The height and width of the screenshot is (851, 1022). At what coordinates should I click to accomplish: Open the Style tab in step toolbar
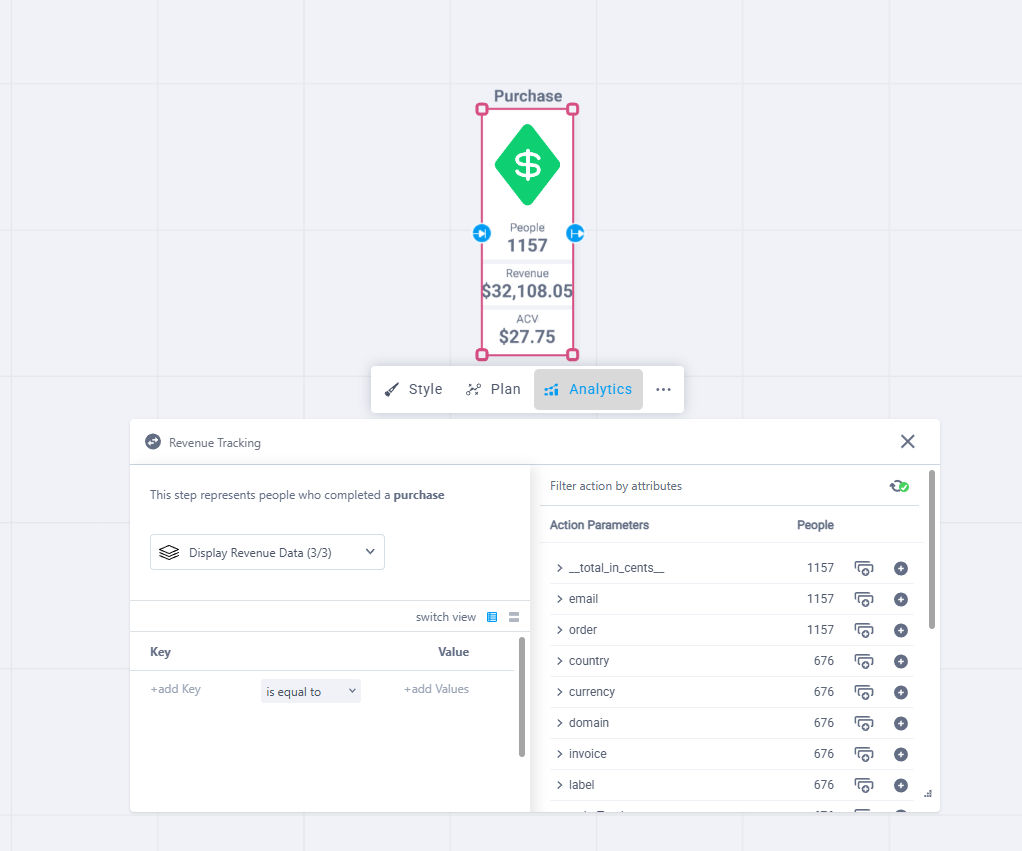click(x=413, y=389)
